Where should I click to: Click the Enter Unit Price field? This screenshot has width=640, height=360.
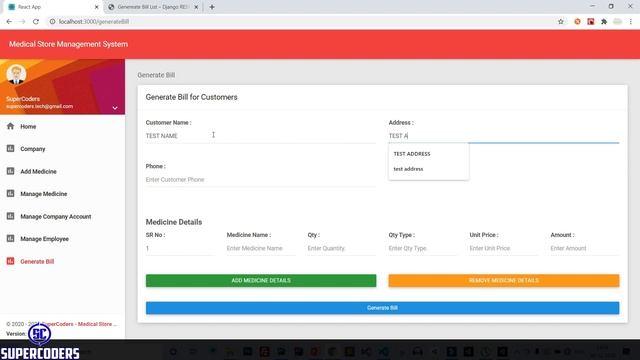pyautogui.click(x=504, y=248)
